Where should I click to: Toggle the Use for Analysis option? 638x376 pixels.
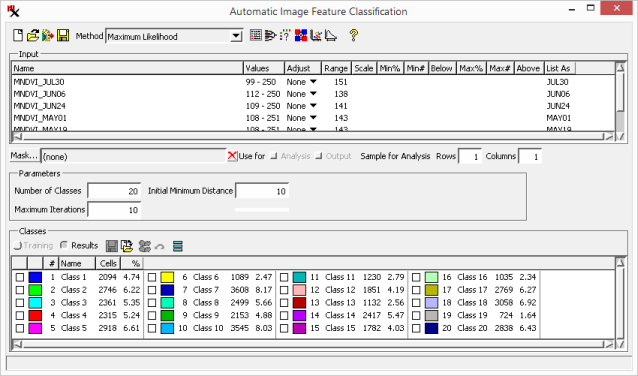point(274,156)
